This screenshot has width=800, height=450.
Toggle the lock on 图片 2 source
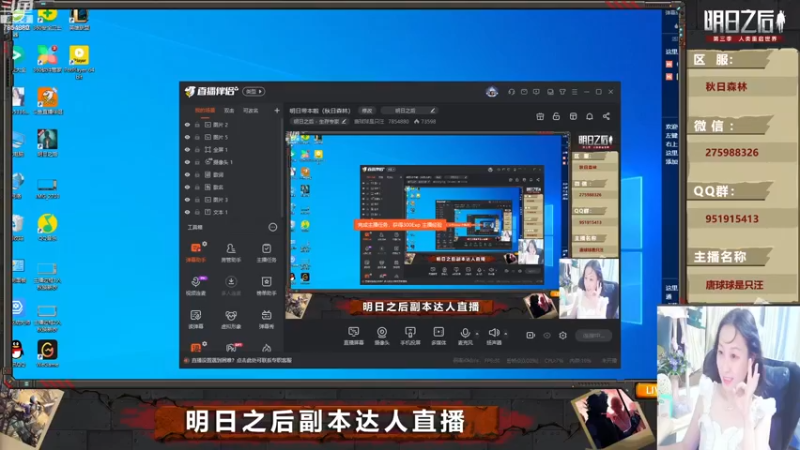click(197, 124)
